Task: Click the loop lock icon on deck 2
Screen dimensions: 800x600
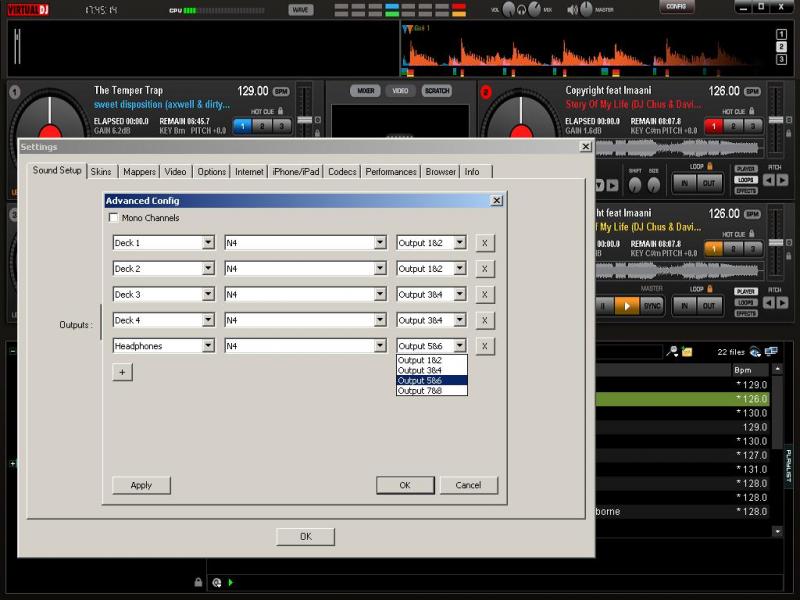Action: [709, 167]
